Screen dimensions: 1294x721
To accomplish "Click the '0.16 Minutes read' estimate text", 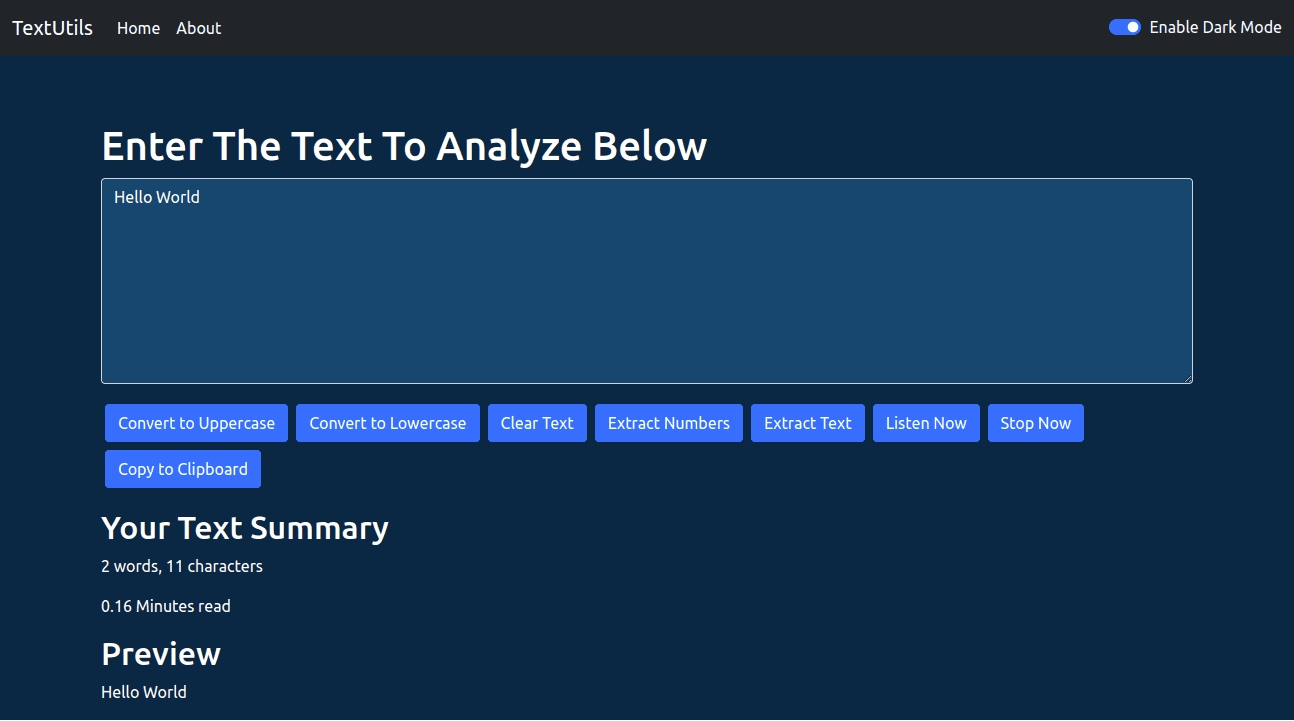I will pyautogui.click(x=165, y=606).
